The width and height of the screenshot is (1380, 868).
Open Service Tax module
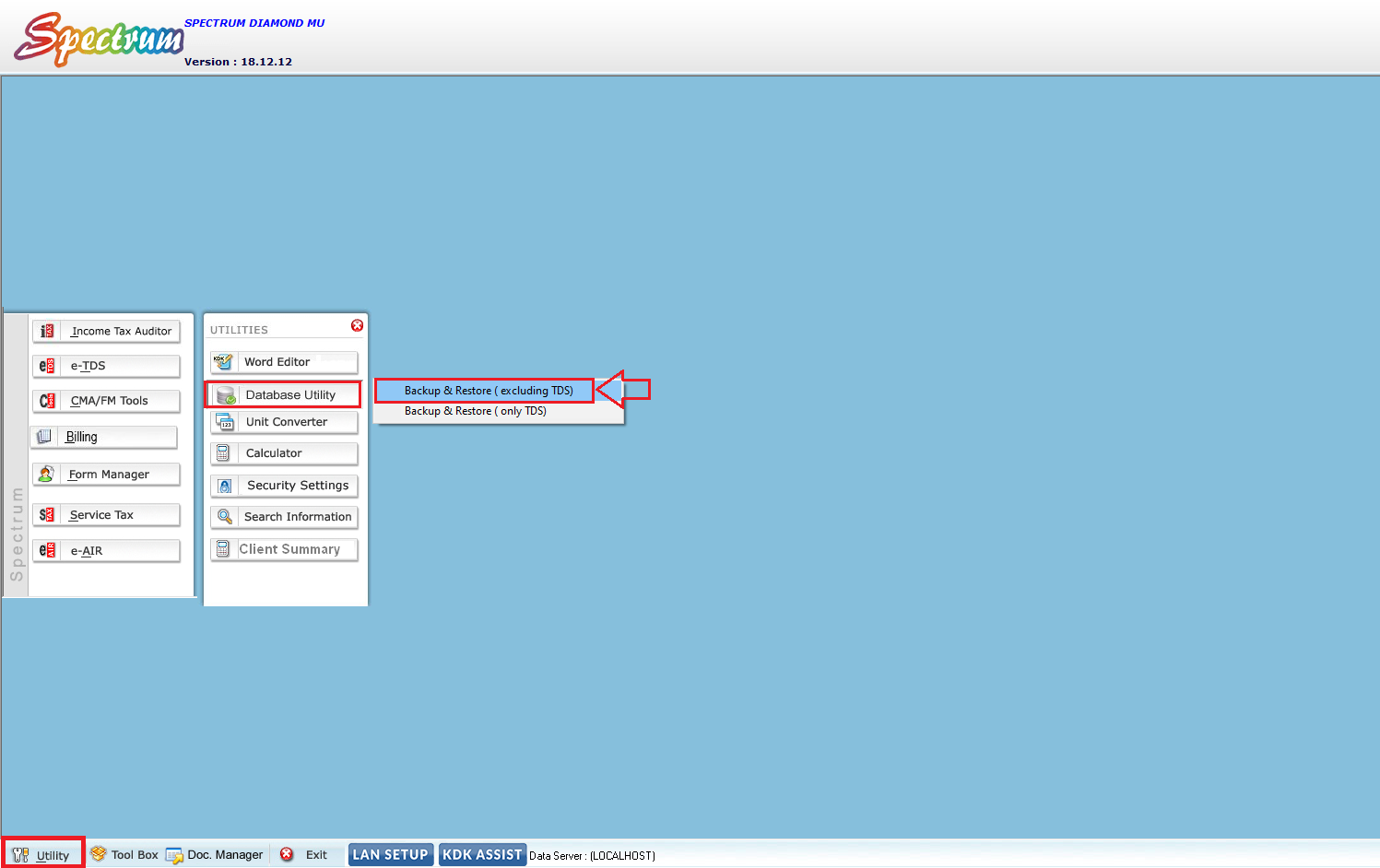tap(106, 514)
